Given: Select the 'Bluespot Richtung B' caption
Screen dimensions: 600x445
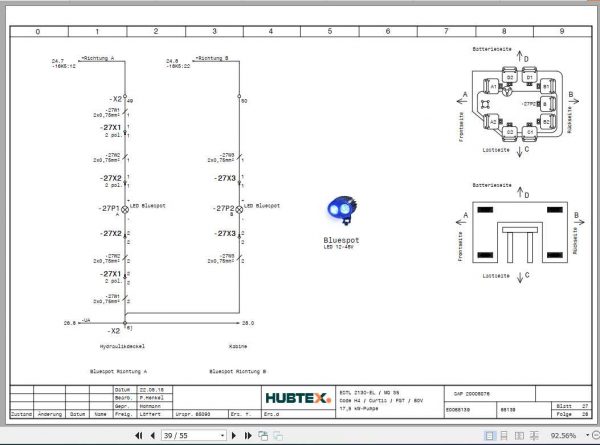Looking at the screenshot, I should click(238, 371).
